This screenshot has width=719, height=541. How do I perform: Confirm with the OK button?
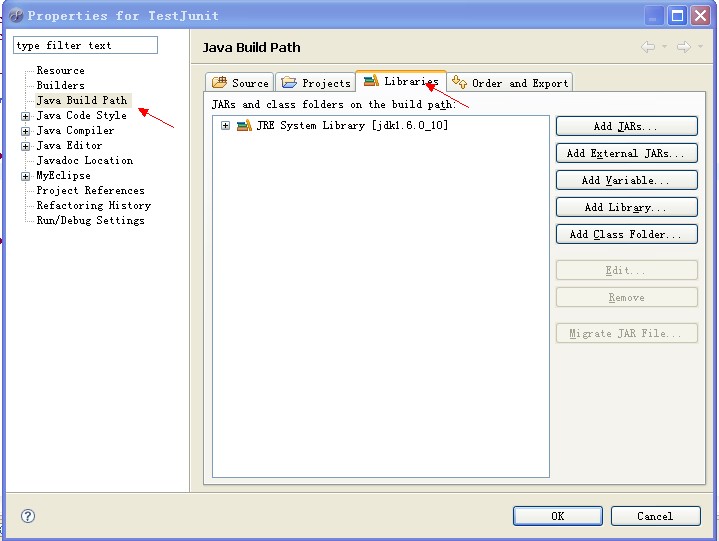click(558, 516)
